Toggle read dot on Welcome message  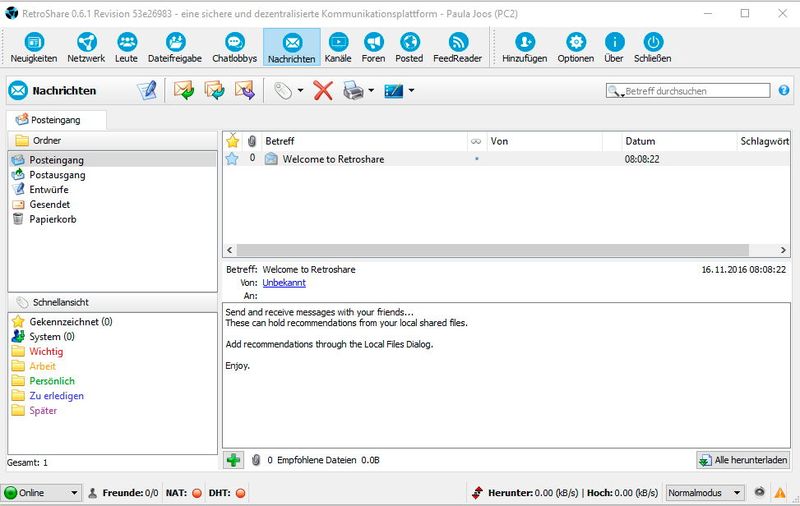pos(477,159)
